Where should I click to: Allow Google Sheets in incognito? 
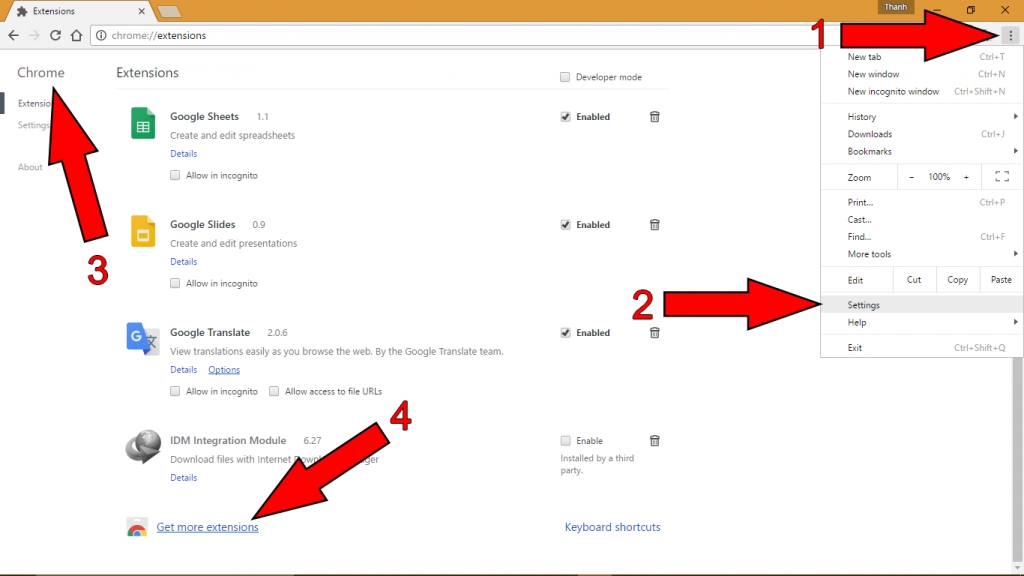175,175
